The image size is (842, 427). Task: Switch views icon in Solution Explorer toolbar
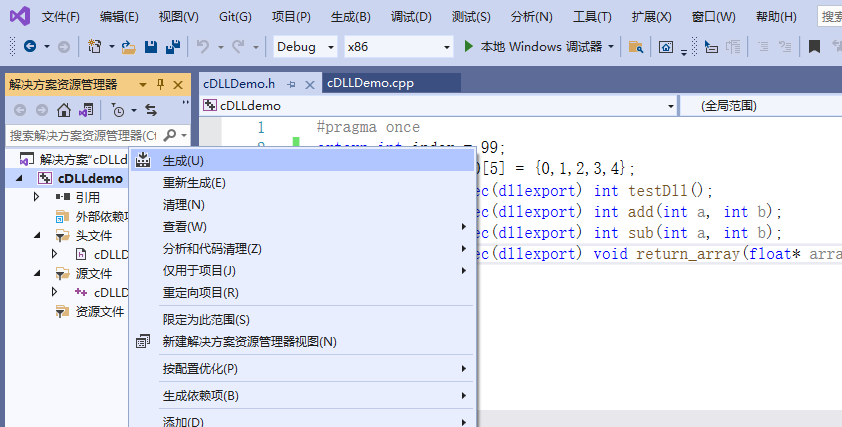point(86,110)
